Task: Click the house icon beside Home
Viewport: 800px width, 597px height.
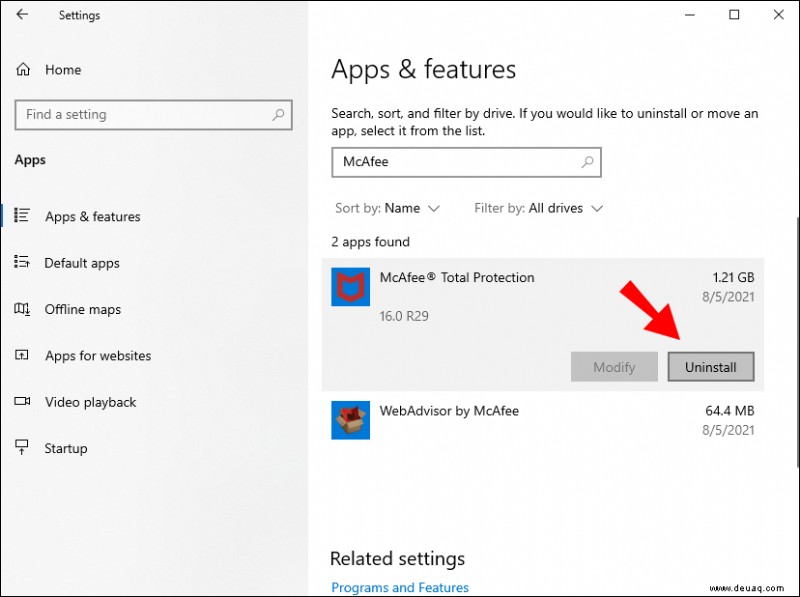Action: pyautogui.click(x=23, y=69)
